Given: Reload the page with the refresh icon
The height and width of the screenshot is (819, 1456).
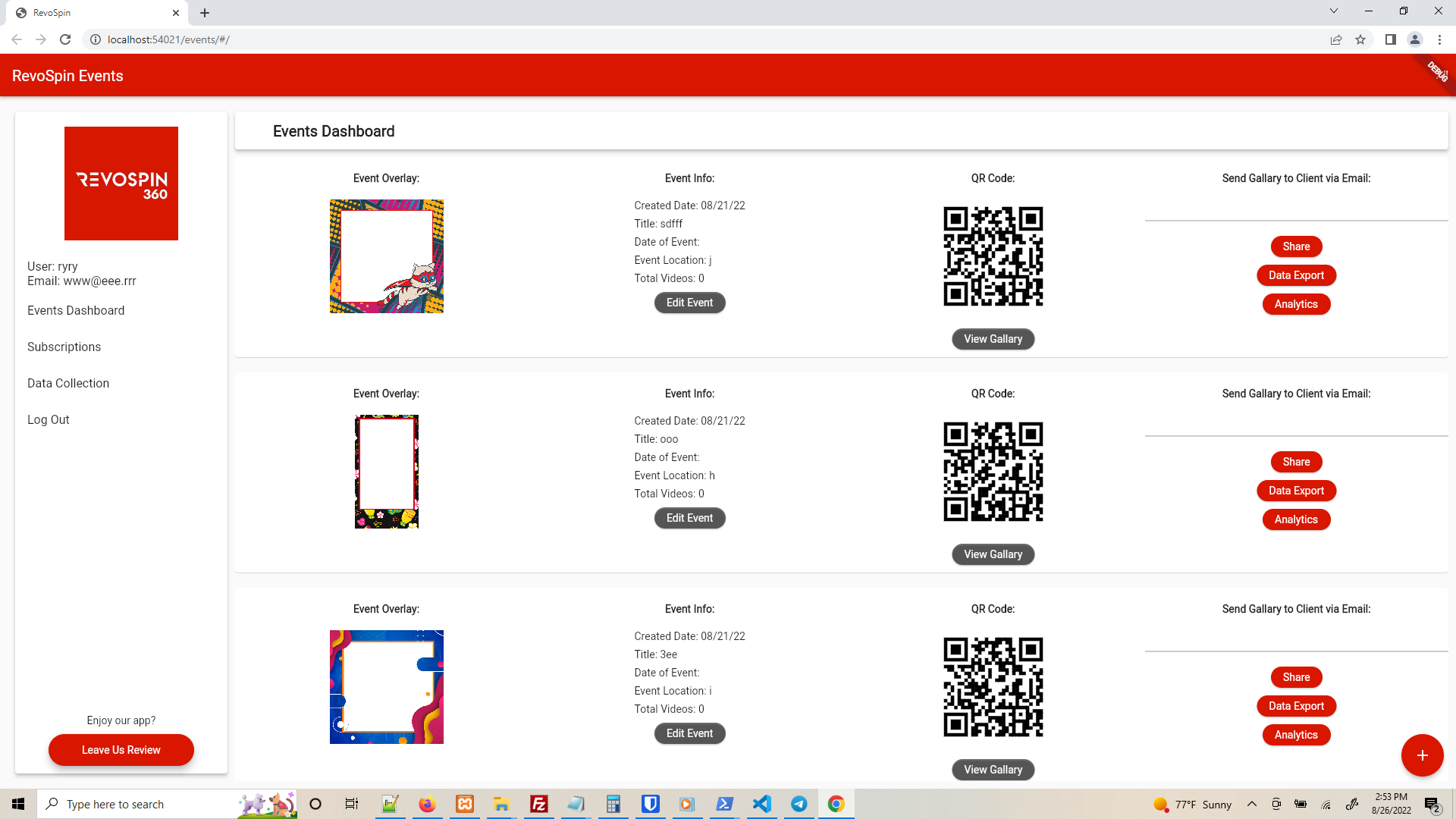Looking at the screenshot, I should (65, 39).
